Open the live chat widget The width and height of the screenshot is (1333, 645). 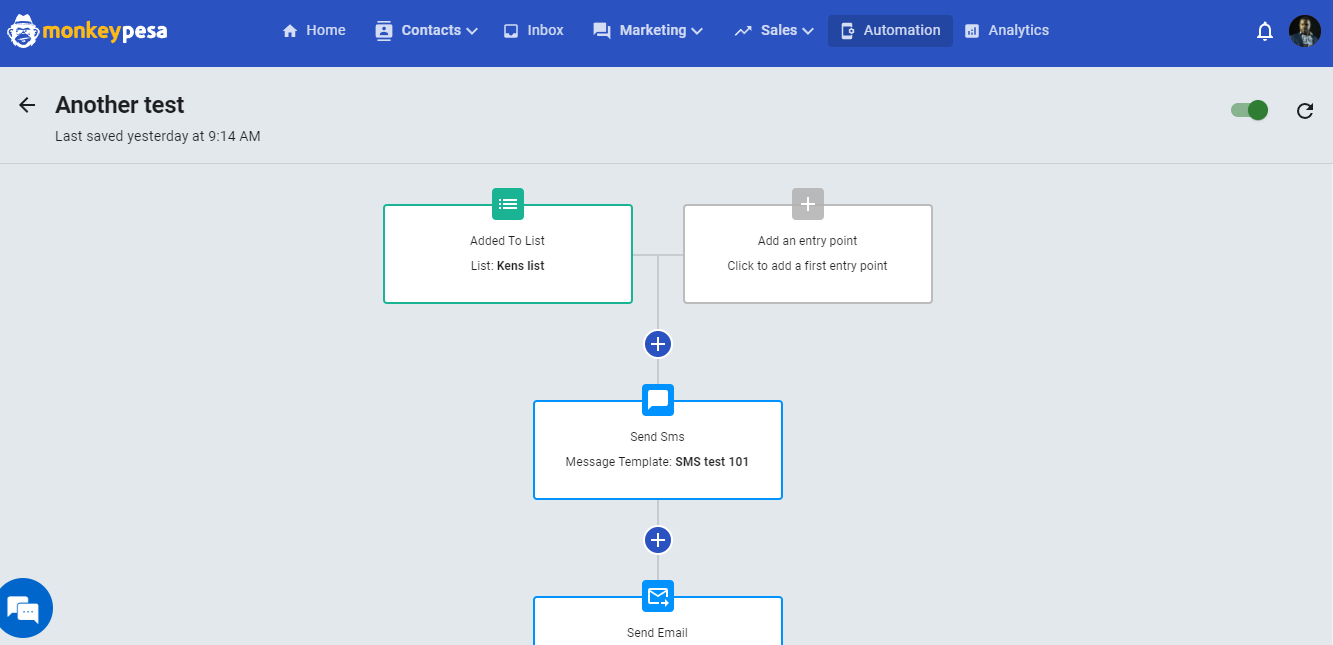23,608
